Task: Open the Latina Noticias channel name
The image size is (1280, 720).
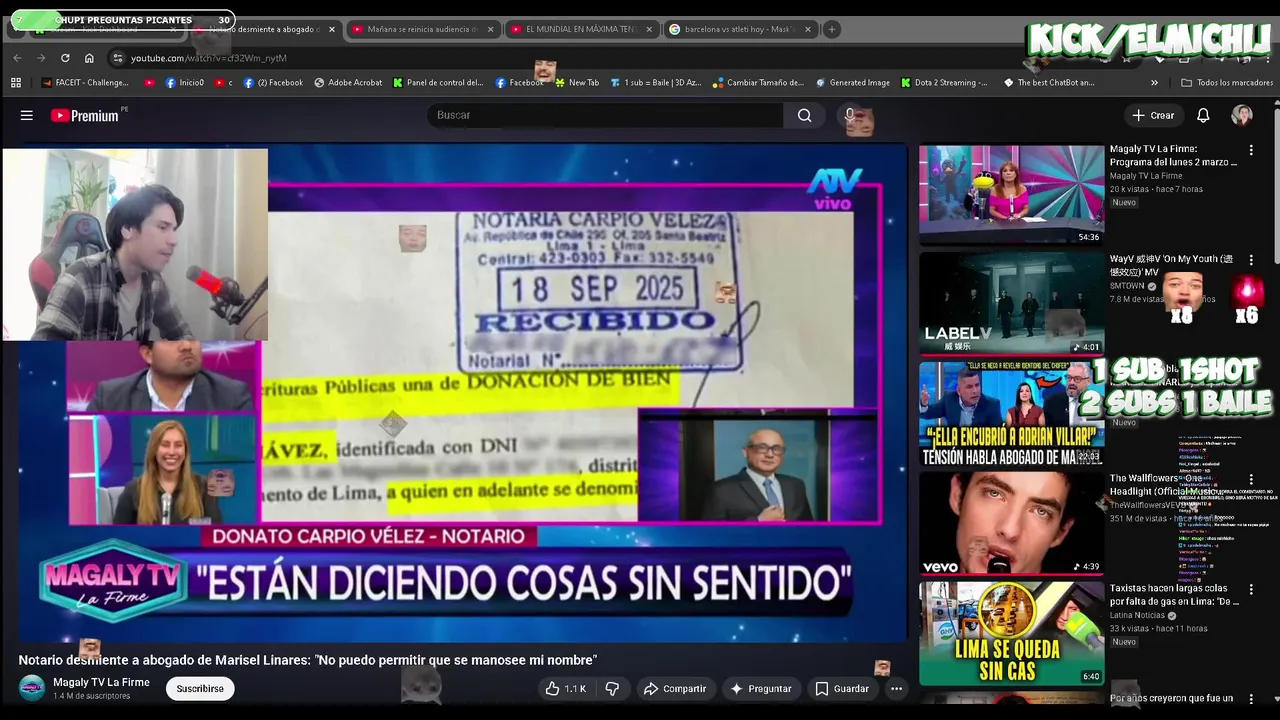Action: (x=1139, y=615)
